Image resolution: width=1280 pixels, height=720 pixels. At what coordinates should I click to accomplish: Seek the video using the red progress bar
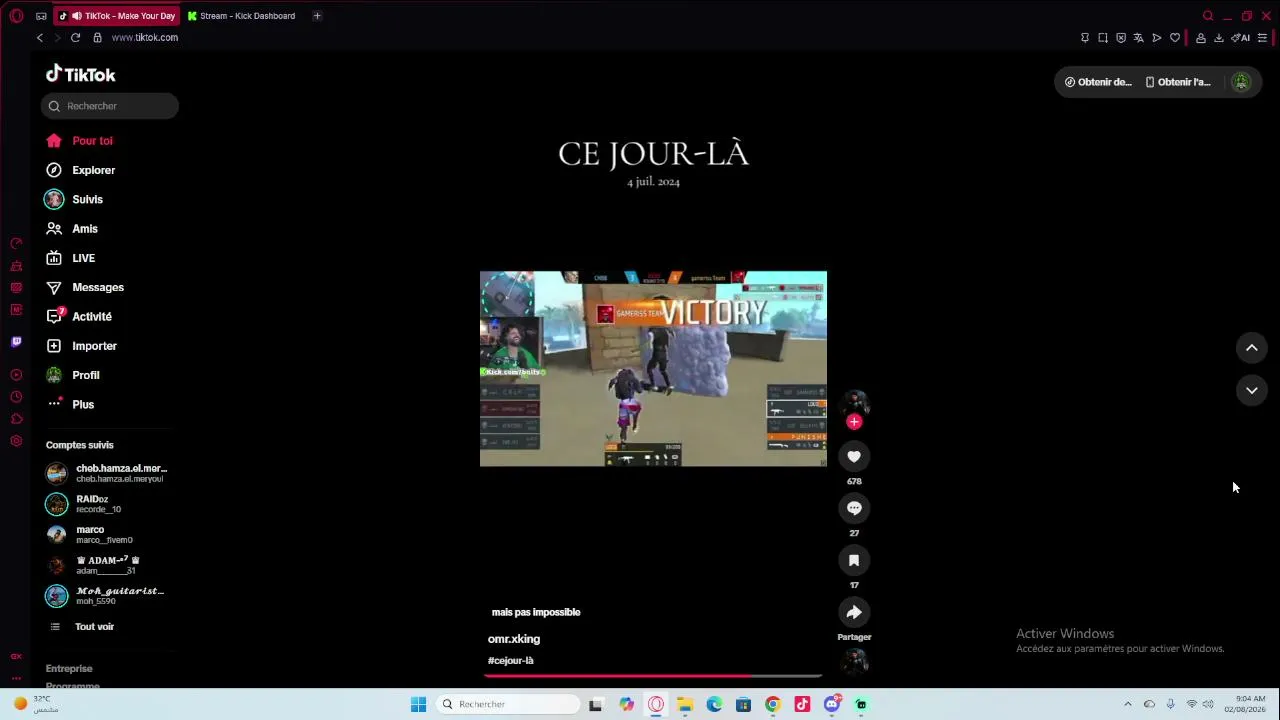coord(653,676)
